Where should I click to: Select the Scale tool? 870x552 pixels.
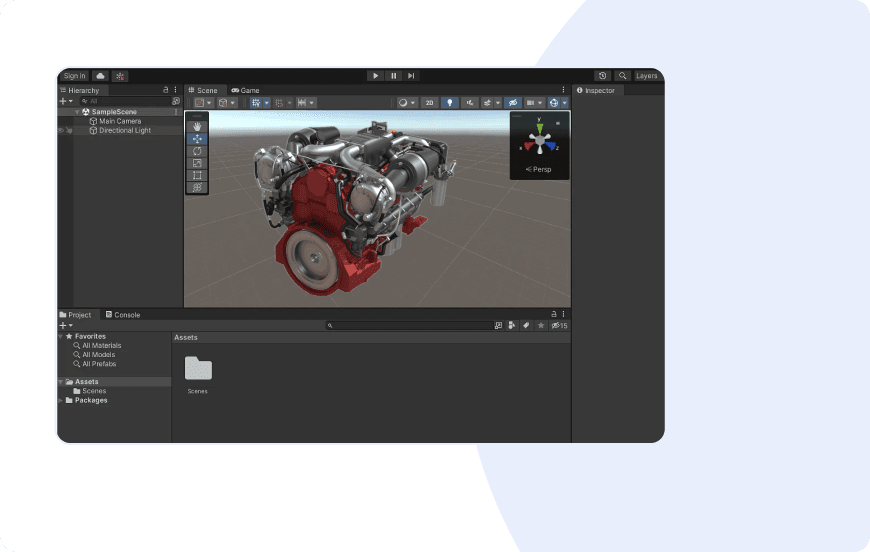197,163
